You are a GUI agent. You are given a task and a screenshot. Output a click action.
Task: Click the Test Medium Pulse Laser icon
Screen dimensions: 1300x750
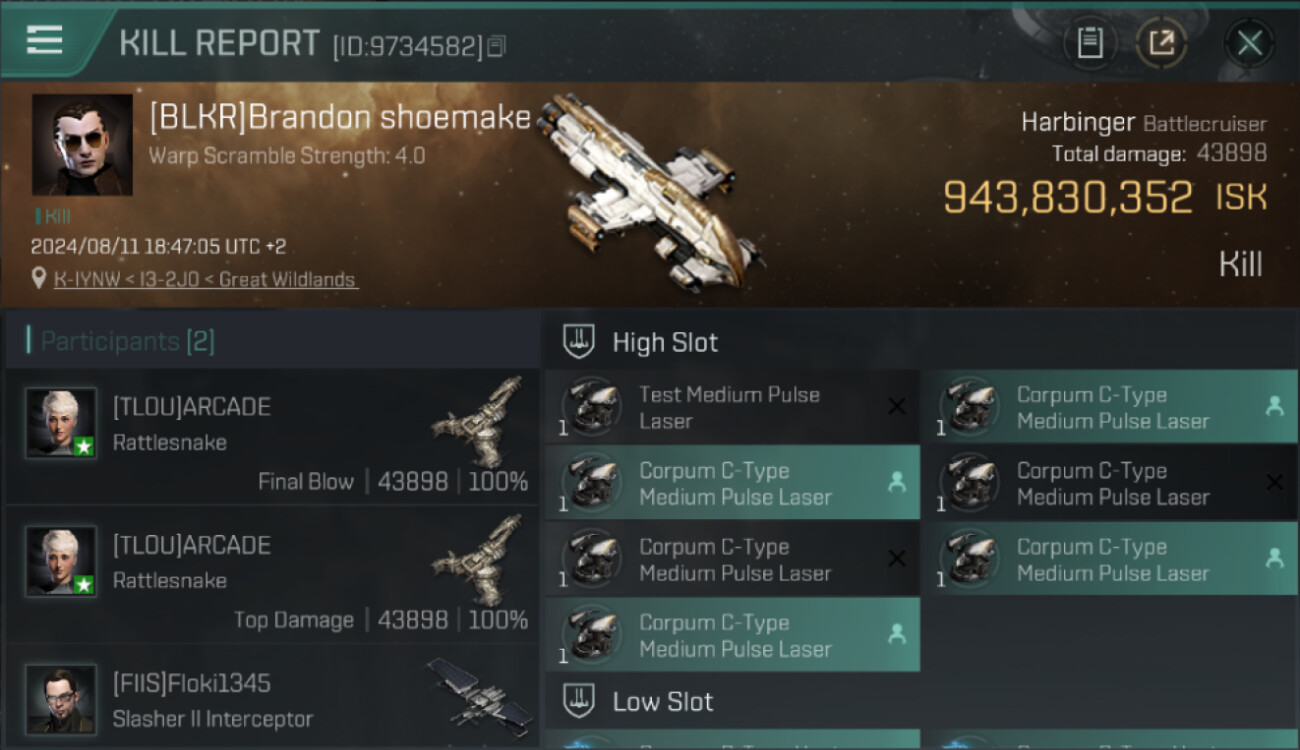[591, 407]
